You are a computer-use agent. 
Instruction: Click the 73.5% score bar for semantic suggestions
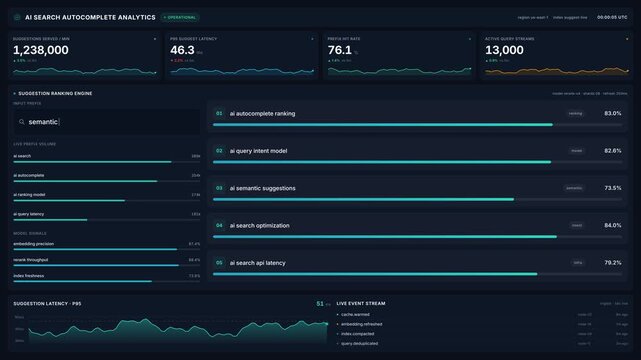pos(417,199)
